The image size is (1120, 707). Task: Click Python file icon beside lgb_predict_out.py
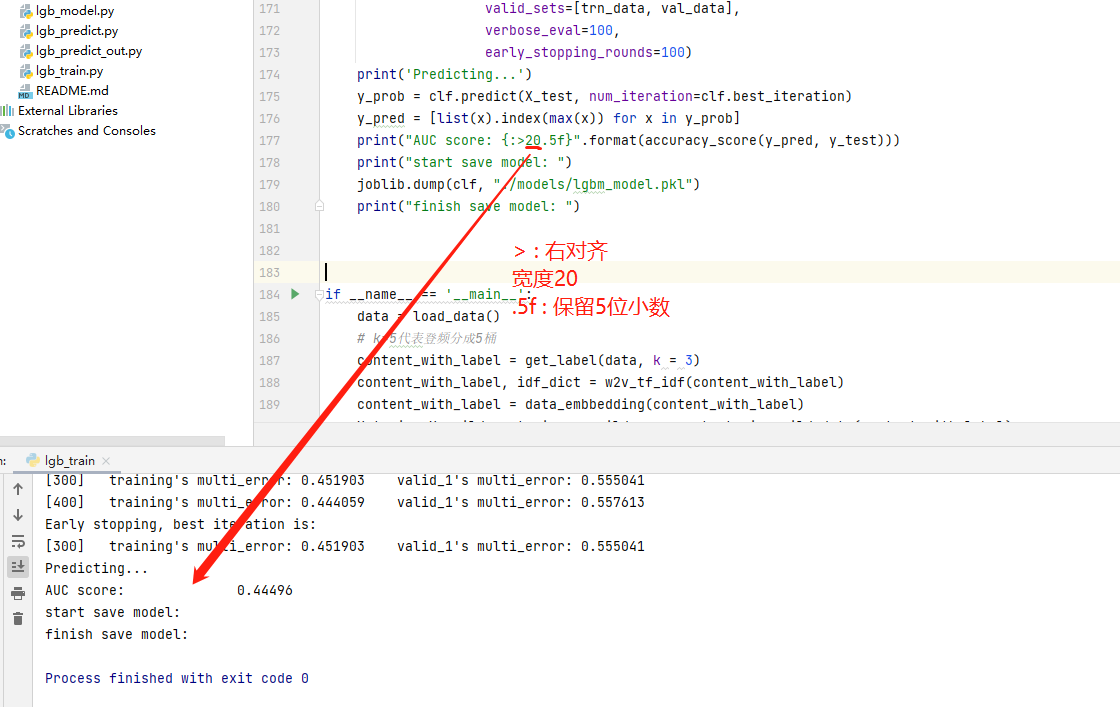[x=26, y=51]
